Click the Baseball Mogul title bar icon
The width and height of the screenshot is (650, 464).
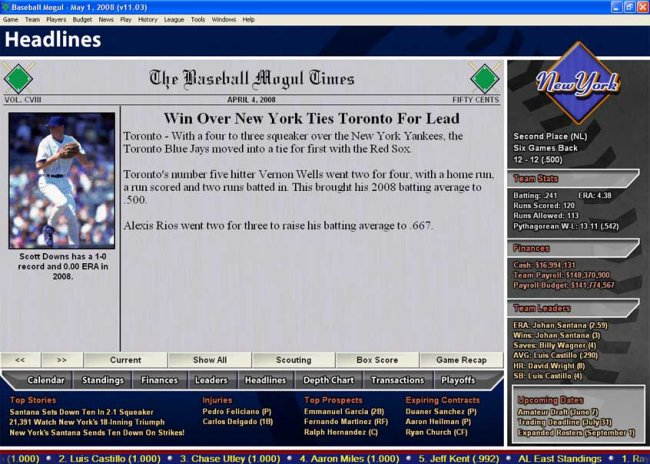[5, 7]
